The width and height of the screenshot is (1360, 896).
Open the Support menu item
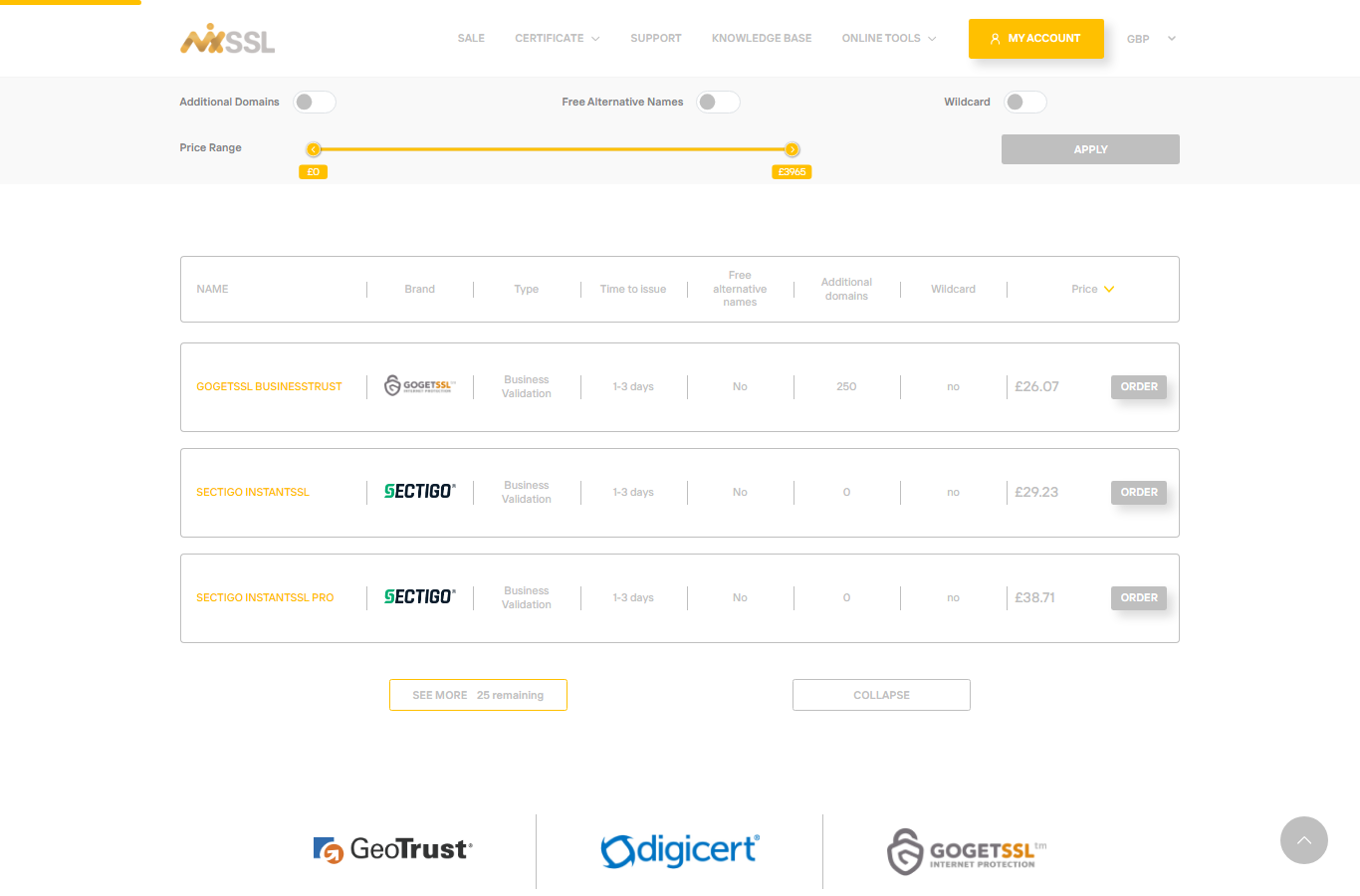pyautogui.click(x=656, y=39)
